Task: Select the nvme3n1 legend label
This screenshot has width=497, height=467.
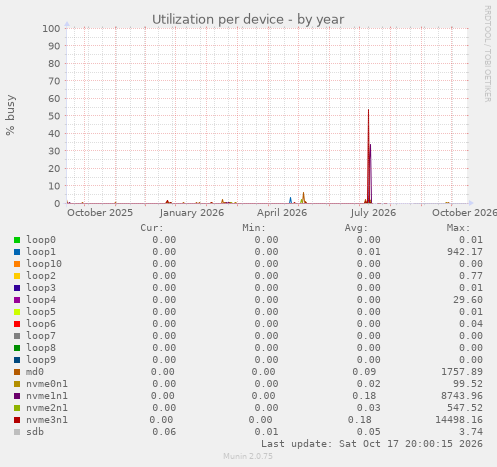Action: click(x=47, y=420)
